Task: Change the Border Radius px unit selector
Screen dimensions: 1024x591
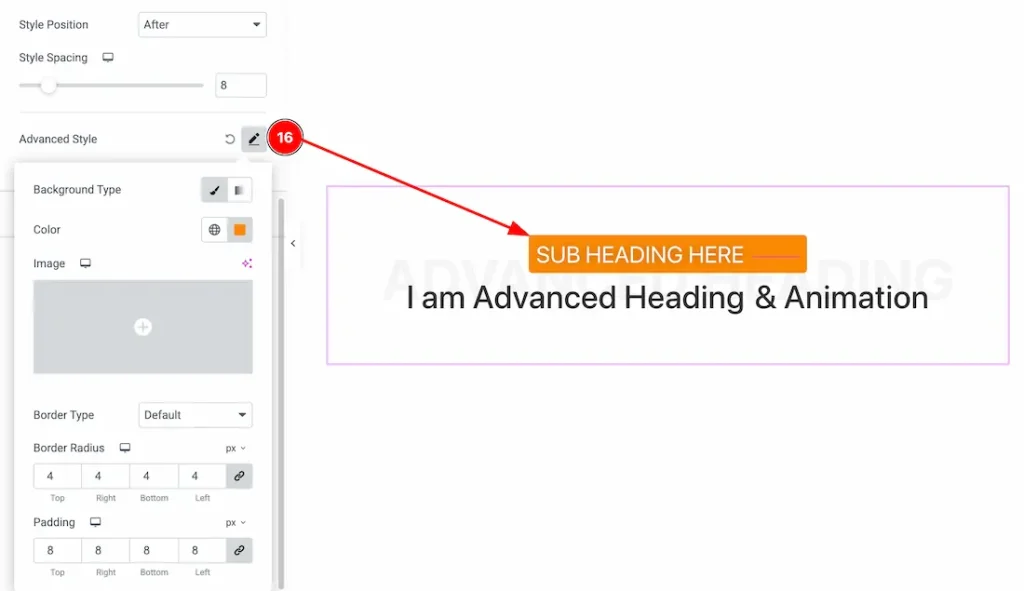Action: coord(235,449)
